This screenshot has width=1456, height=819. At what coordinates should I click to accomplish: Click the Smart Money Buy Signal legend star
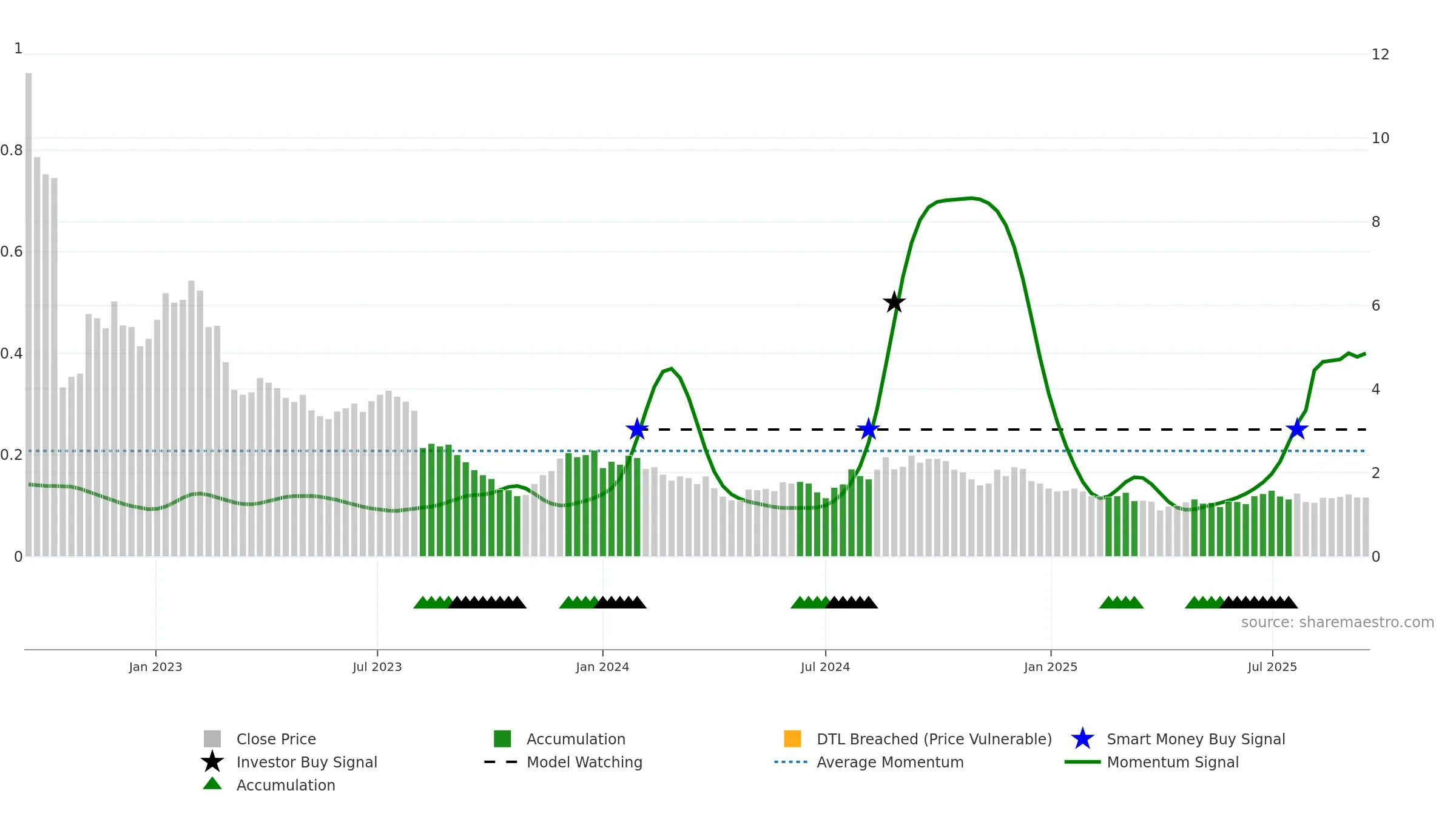pos(1082,739)
